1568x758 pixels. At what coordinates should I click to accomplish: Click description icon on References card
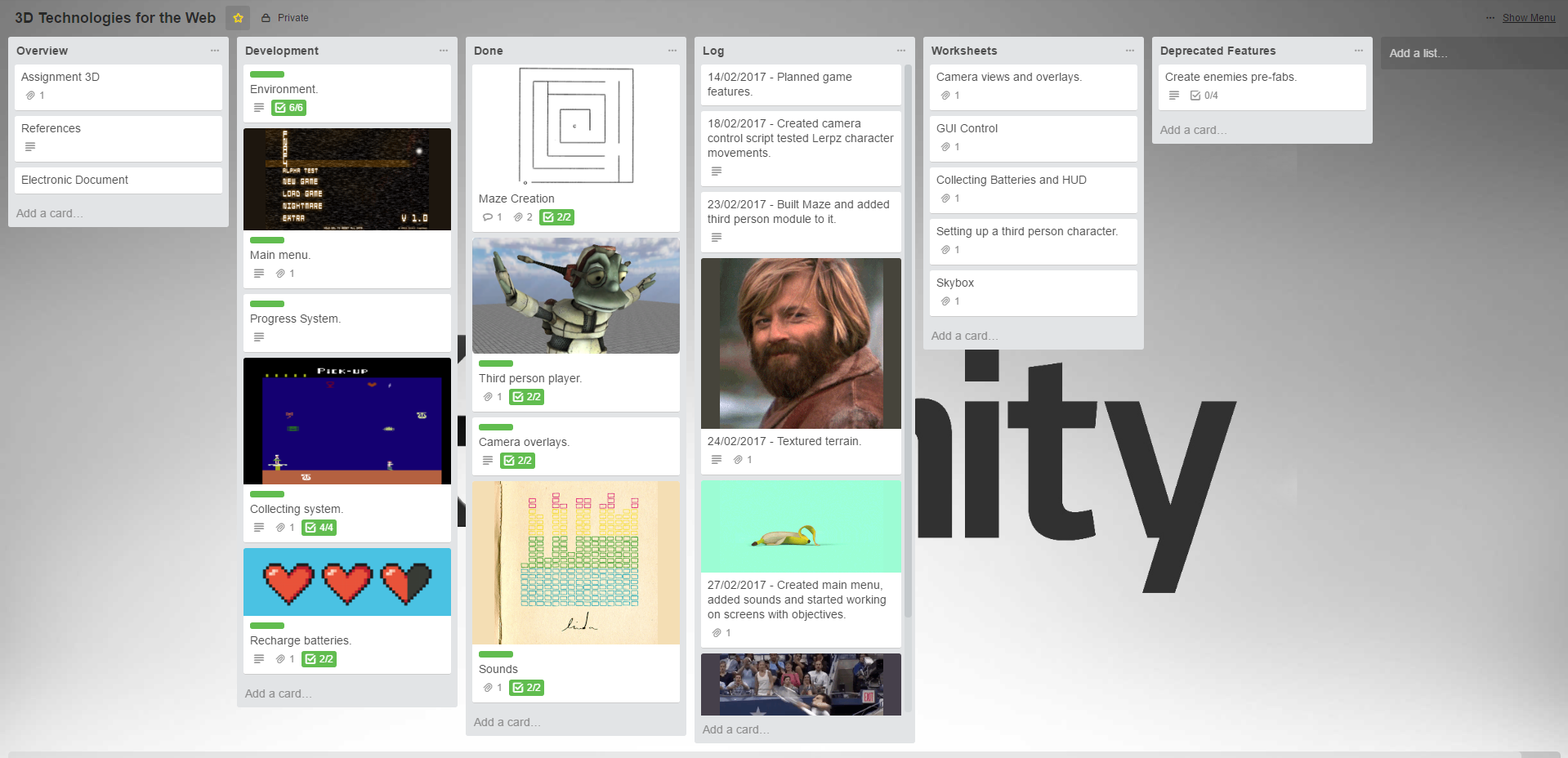(x=30, y=147)
